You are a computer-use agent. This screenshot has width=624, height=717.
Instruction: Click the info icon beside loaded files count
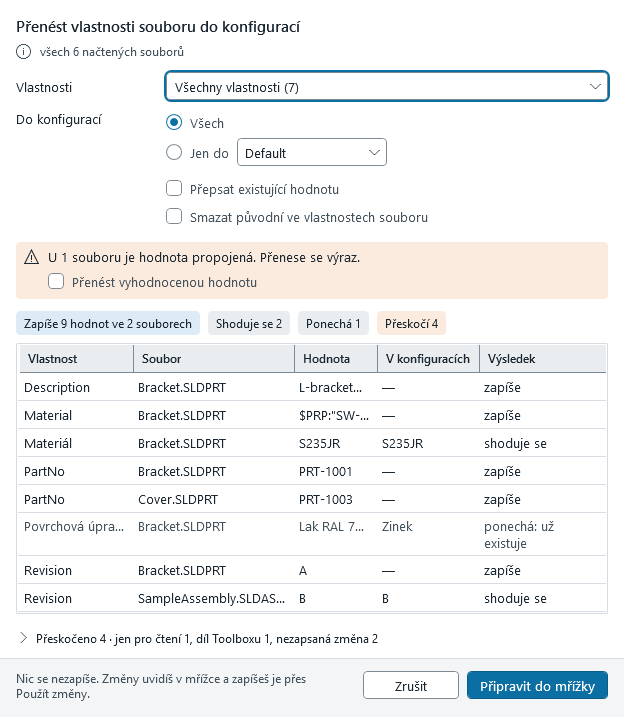coord(23,52)
